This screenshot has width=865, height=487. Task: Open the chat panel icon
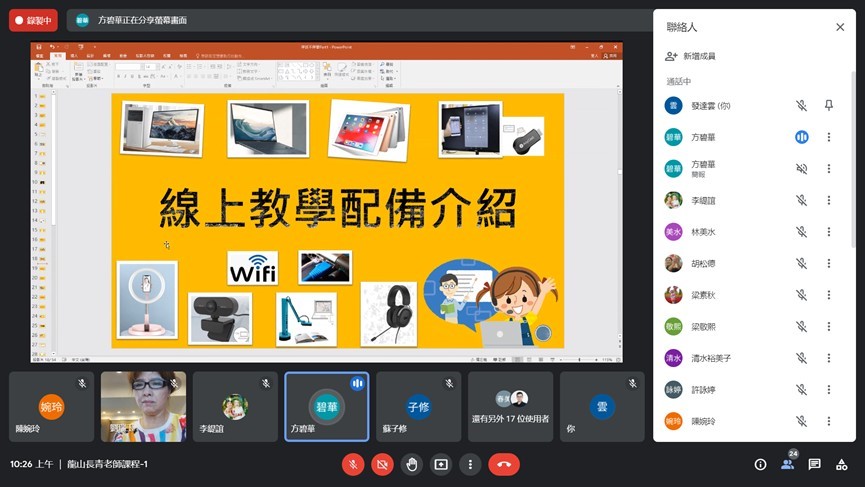[814, 464]
